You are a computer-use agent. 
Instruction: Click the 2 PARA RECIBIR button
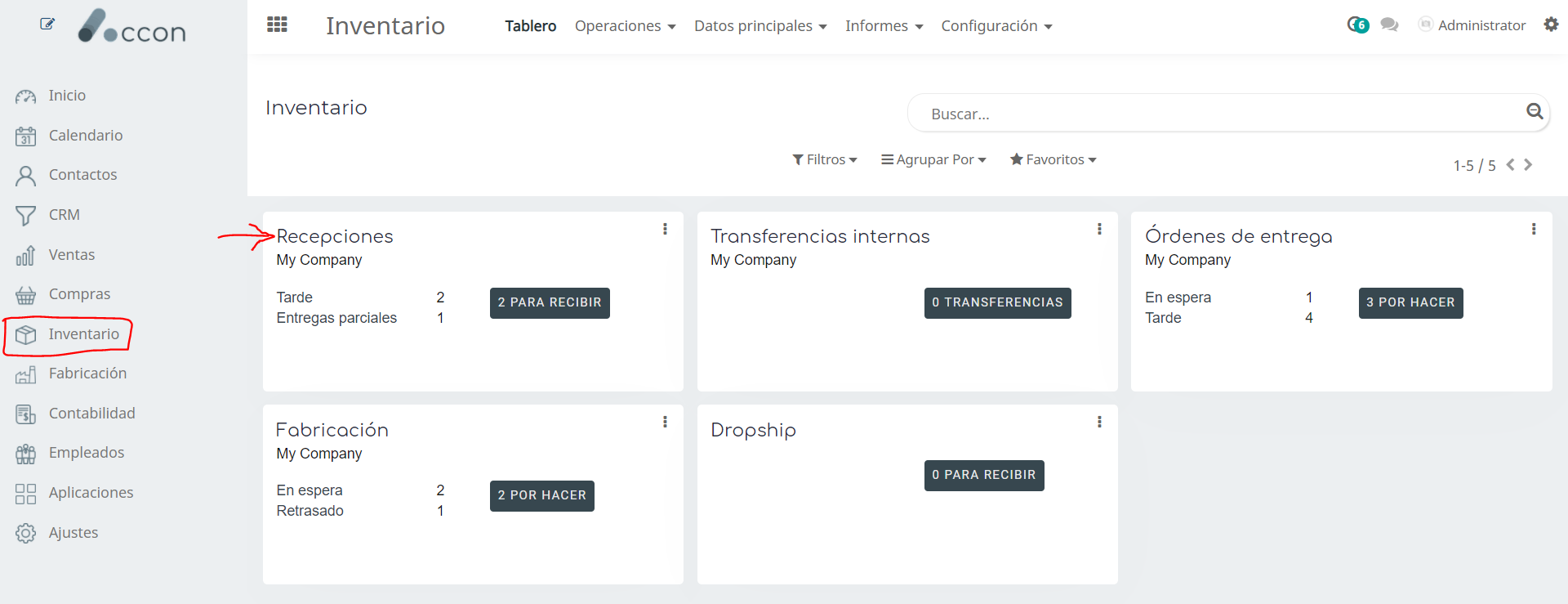[x=550, y=302]
